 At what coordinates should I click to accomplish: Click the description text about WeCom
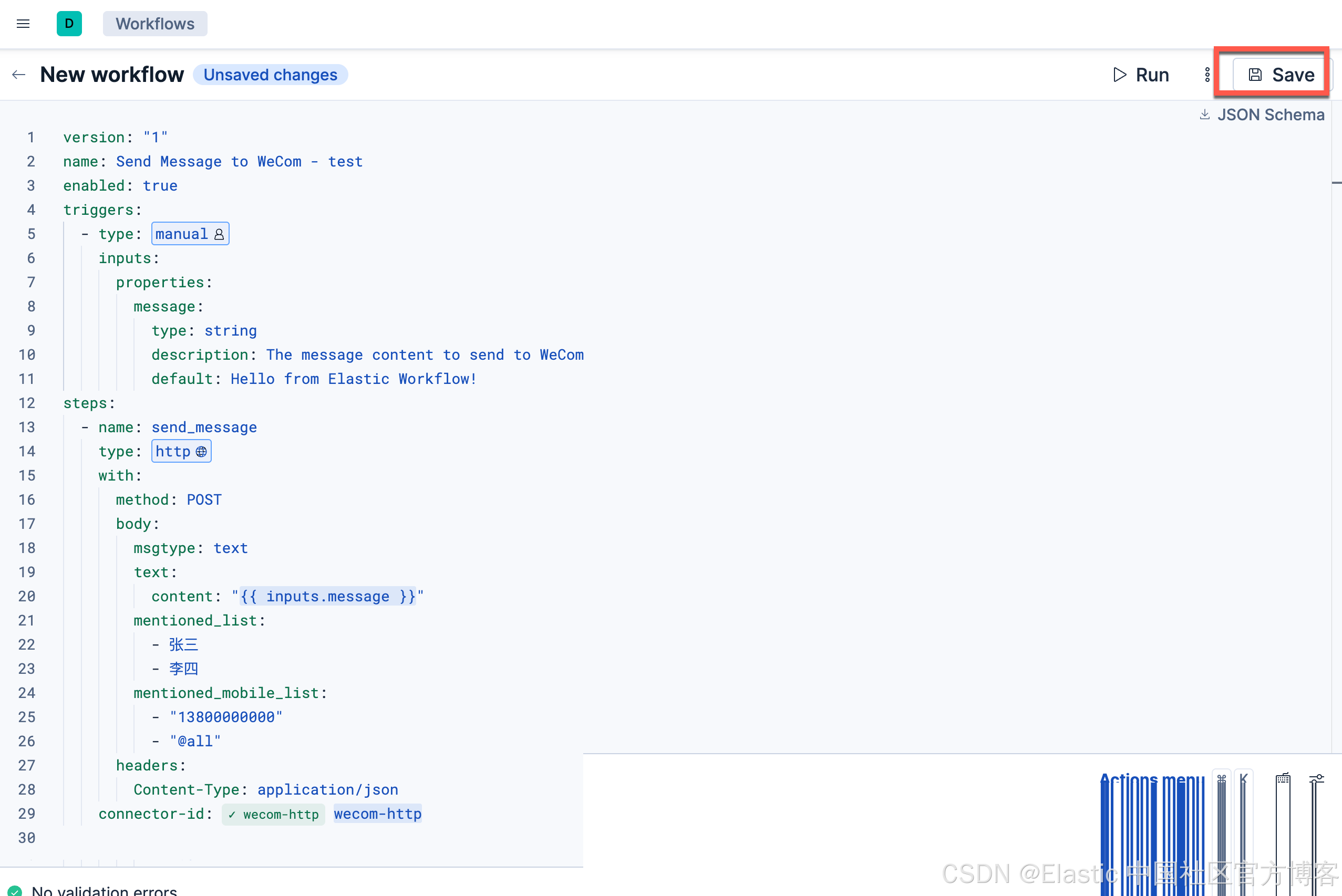pyautogui.click(x=425, y=355)
